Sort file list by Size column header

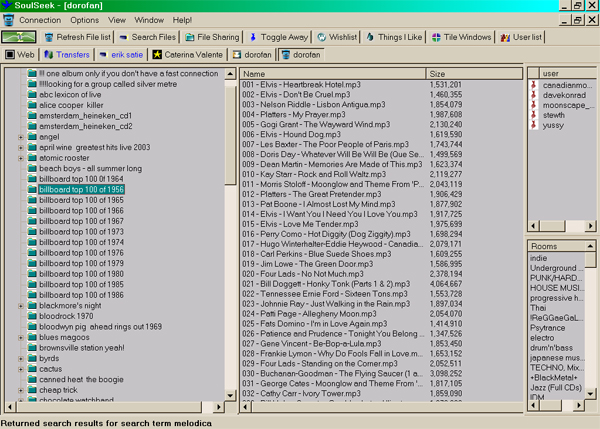click(x=474, y=73)
